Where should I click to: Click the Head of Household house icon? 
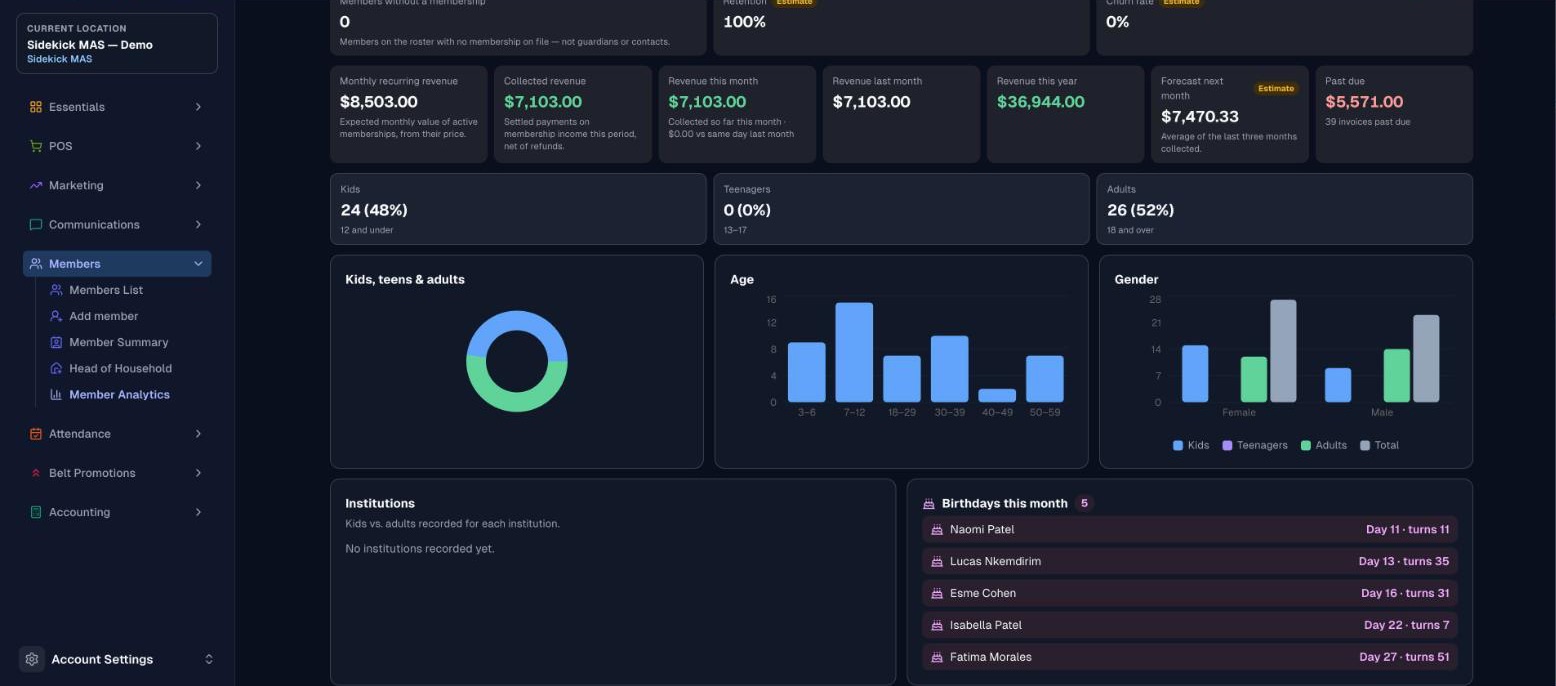click(56, 368)
